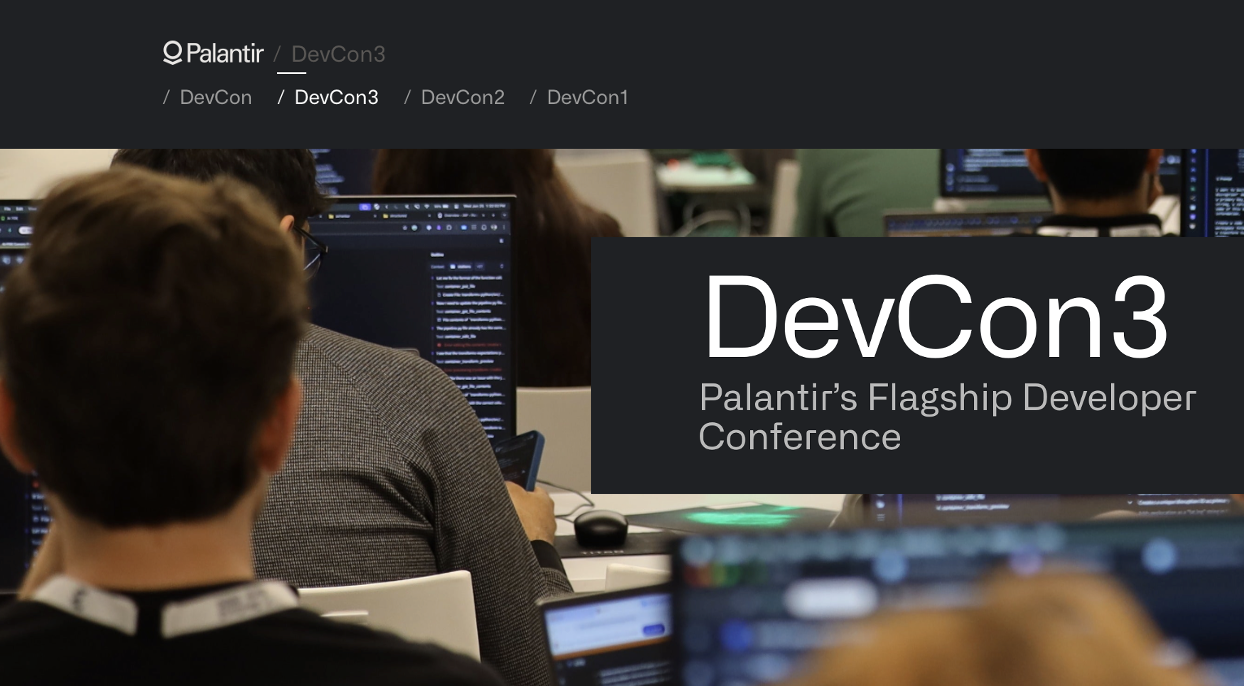Select the DevCon navigation tab
This screenshot has width=1244, height=686.
click(x=215, y=97)
